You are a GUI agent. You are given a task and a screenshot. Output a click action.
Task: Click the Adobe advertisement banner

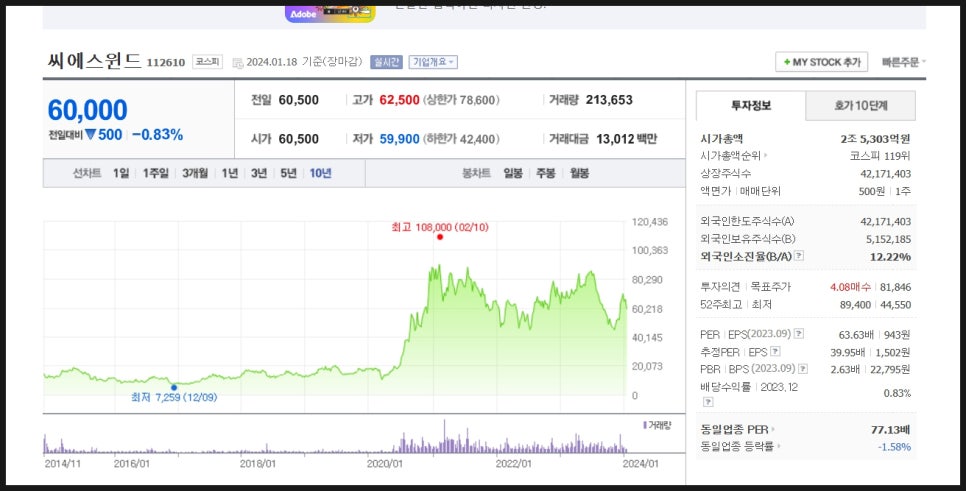(x=330, y=14)
